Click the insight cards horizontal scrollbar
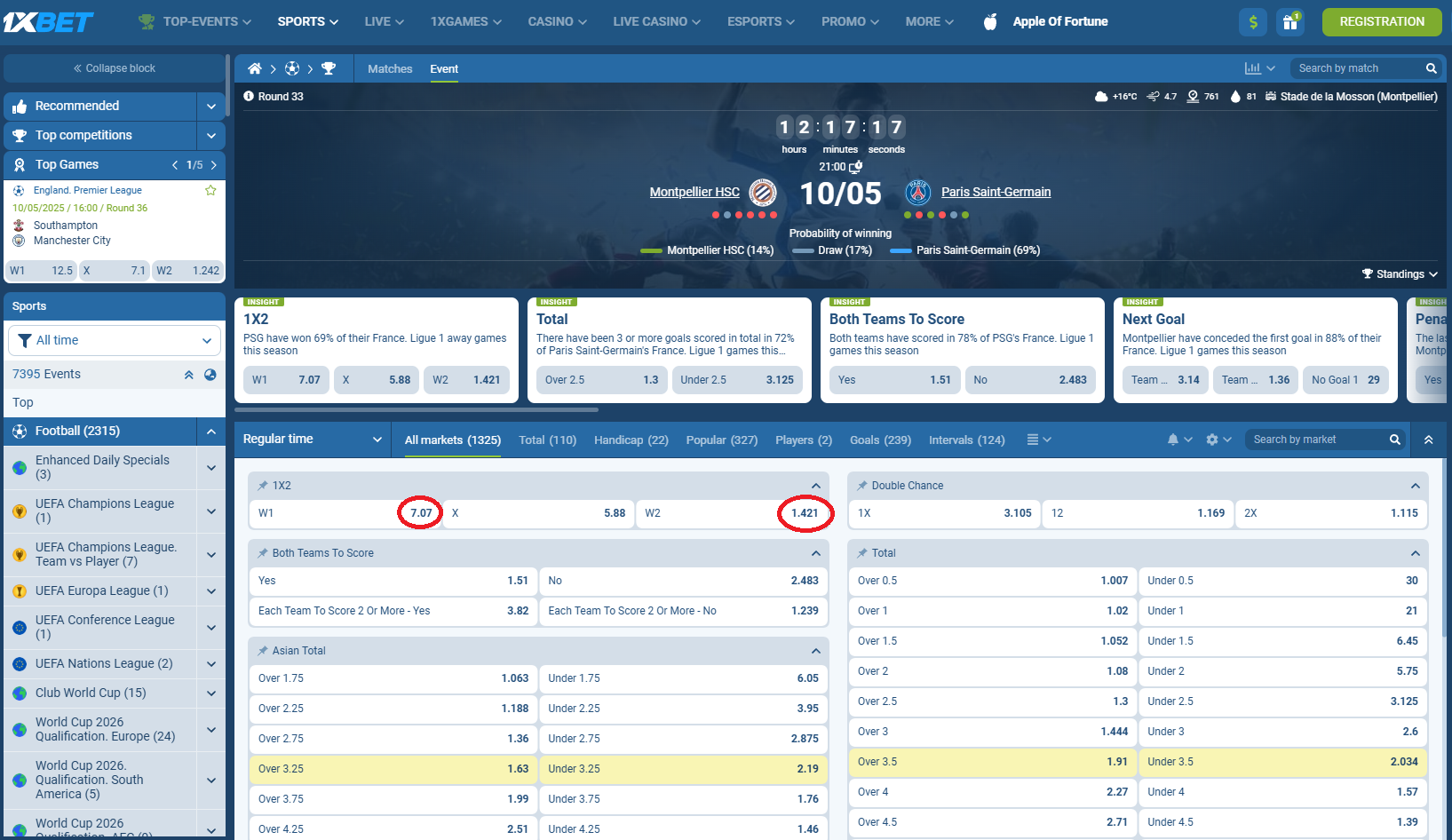The image size is (1452, 840). 417,410
